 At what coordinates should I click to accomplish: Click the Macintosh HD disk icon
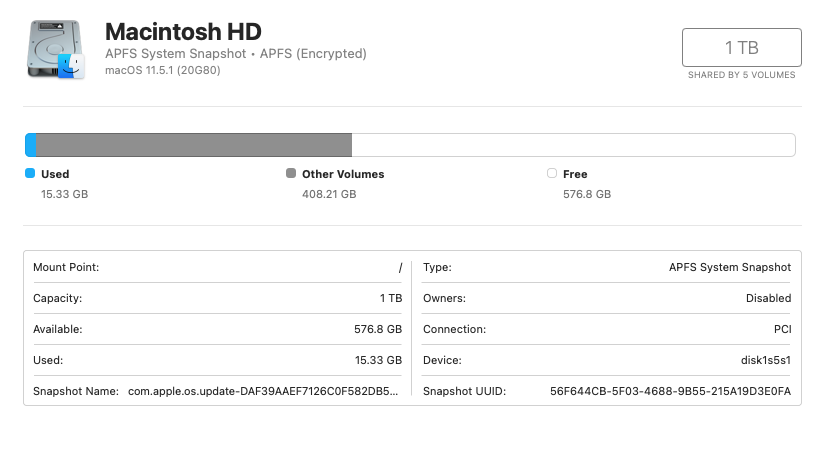[55, 50]
